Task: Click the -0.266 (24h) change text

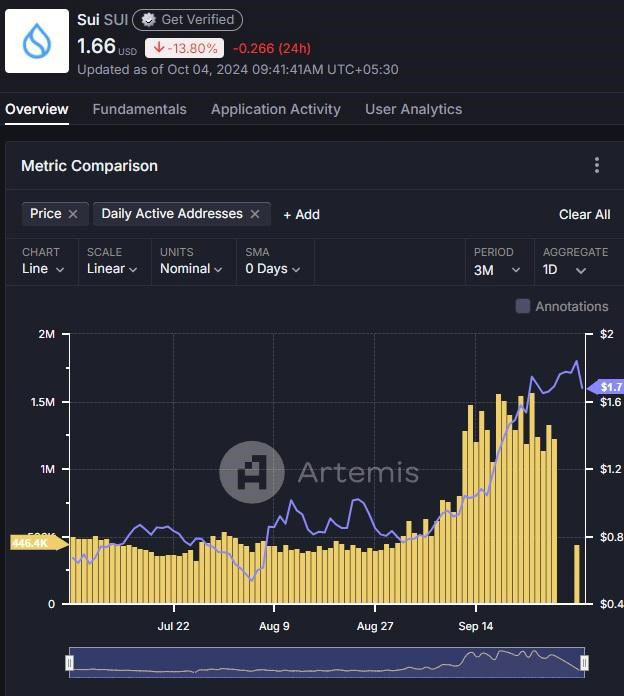Action: click(272, 48)
